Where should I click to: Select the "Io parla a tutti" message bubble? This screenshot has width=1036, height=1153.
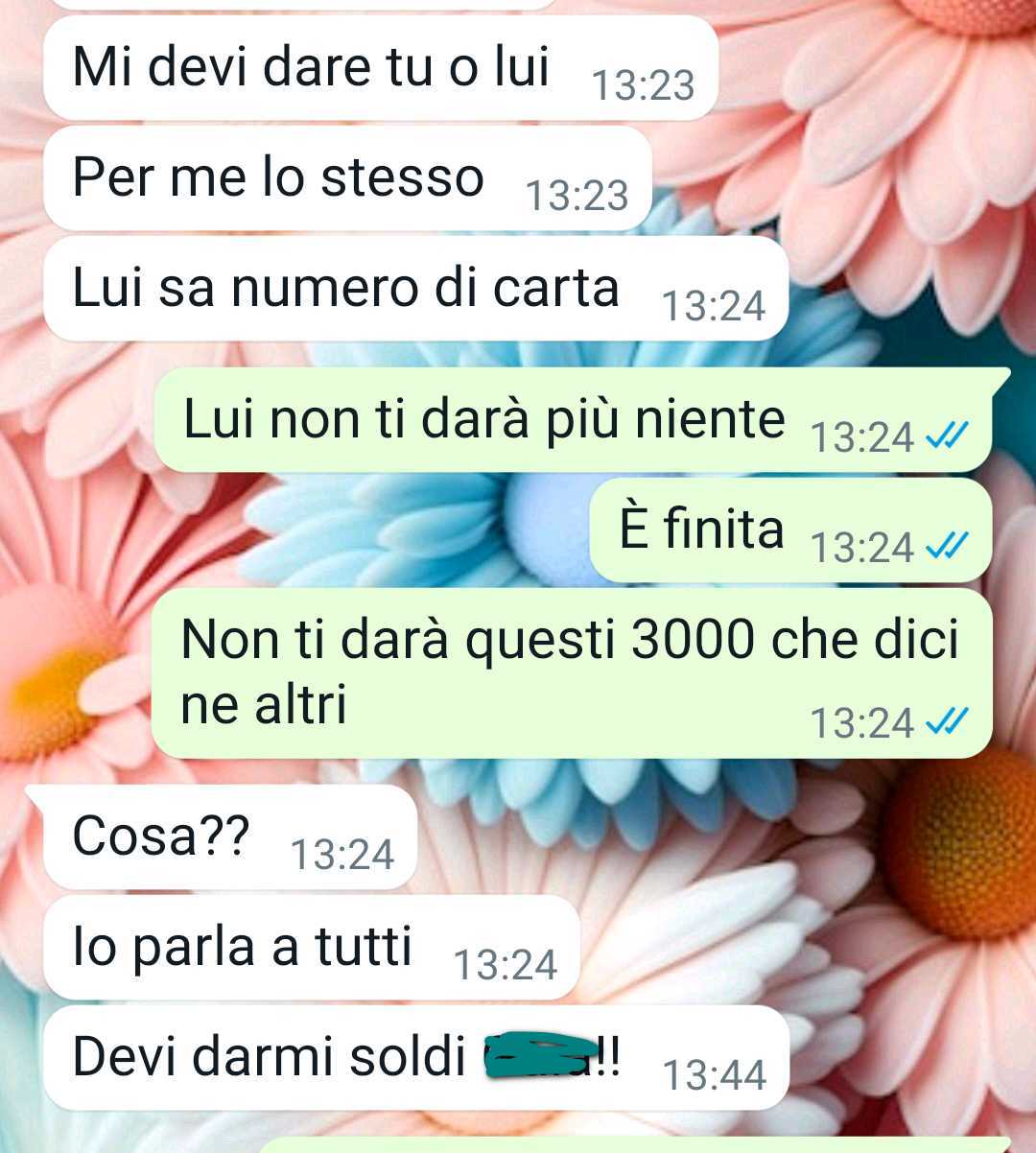click(312, 948)
